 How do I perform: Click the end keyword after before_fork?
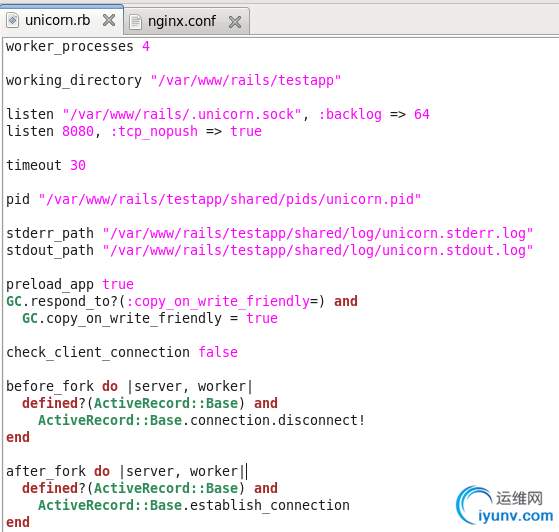18,437
